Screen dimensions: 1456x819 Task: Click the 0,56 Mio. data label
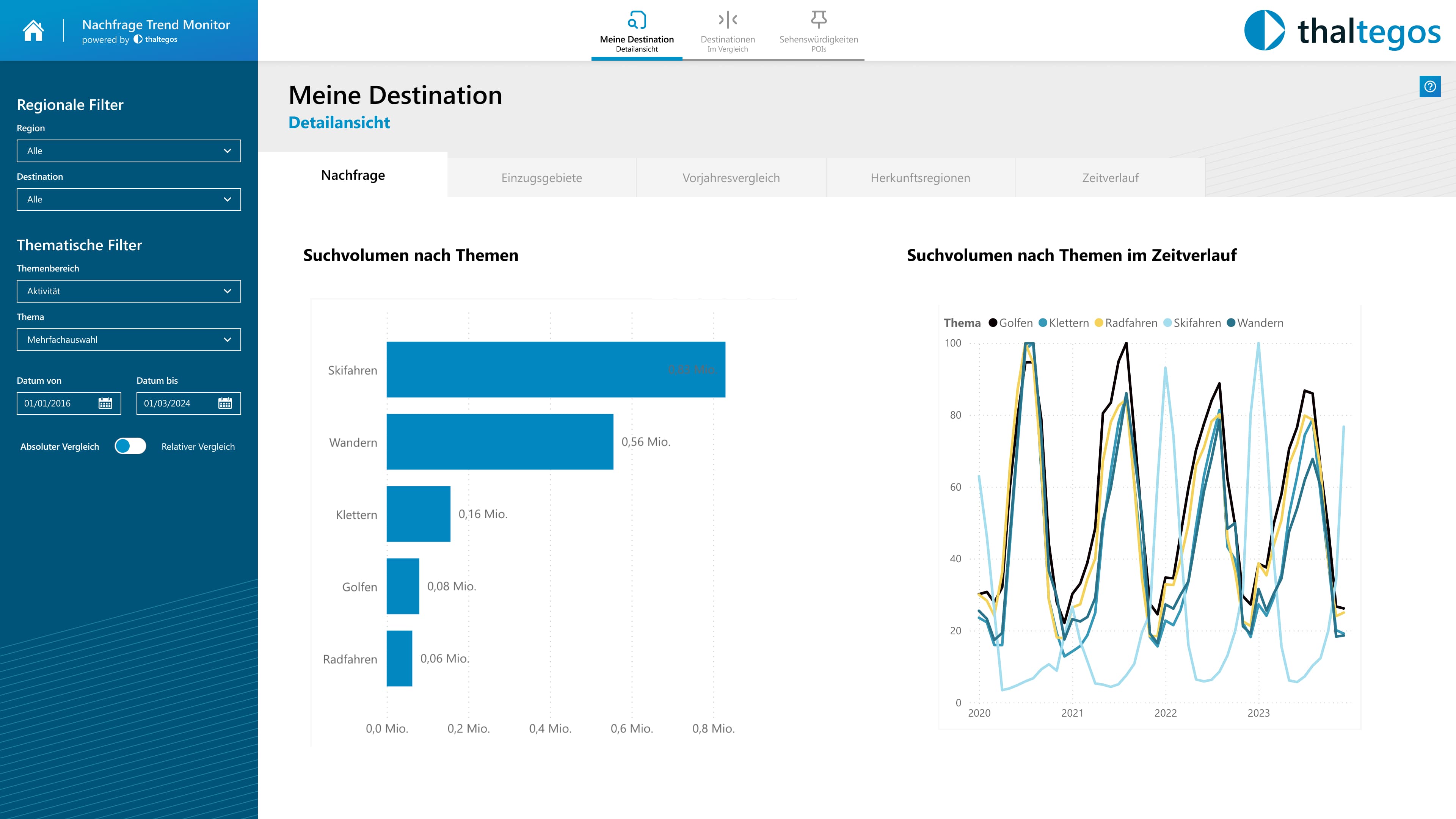[646, 441]
